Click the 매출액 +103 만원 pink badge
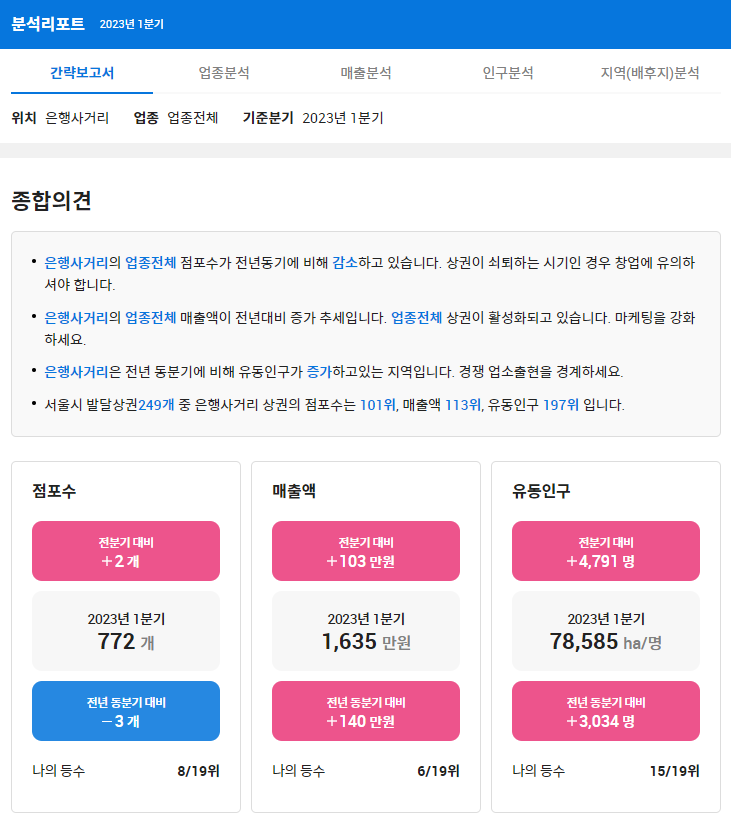This screenshot has height=824, width=732. [x=366, y=551]
